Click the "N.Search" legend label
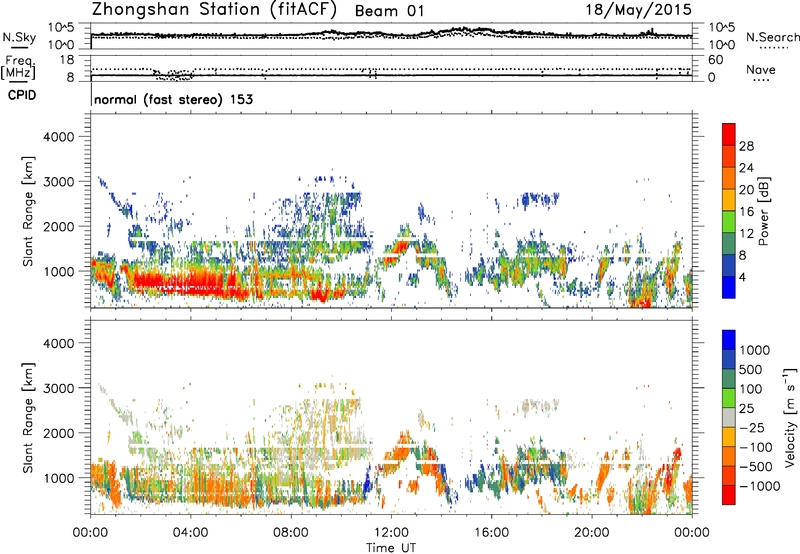This screenshot has height=554, width=800. pos(772,37)
